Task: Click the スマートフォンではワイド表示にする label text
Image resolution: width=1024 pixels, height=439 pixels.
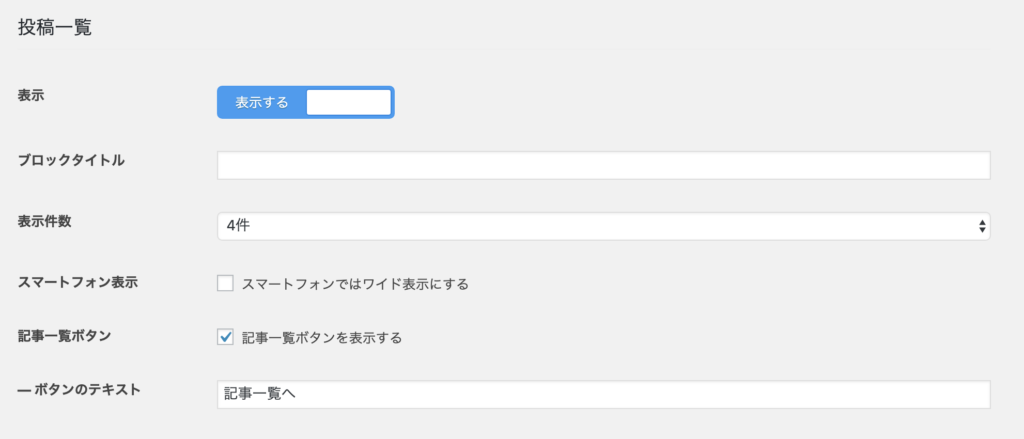Action: click(x=355, y=284)
